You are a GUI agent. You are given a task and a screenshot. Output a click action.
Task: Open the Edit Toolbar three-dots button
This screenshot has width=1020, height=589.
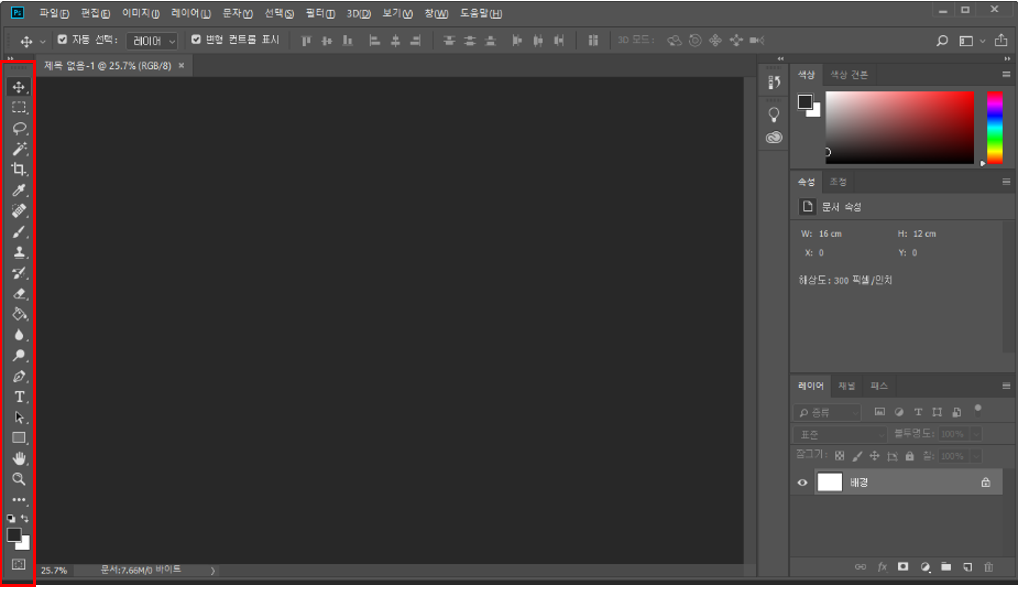[19, 500]
